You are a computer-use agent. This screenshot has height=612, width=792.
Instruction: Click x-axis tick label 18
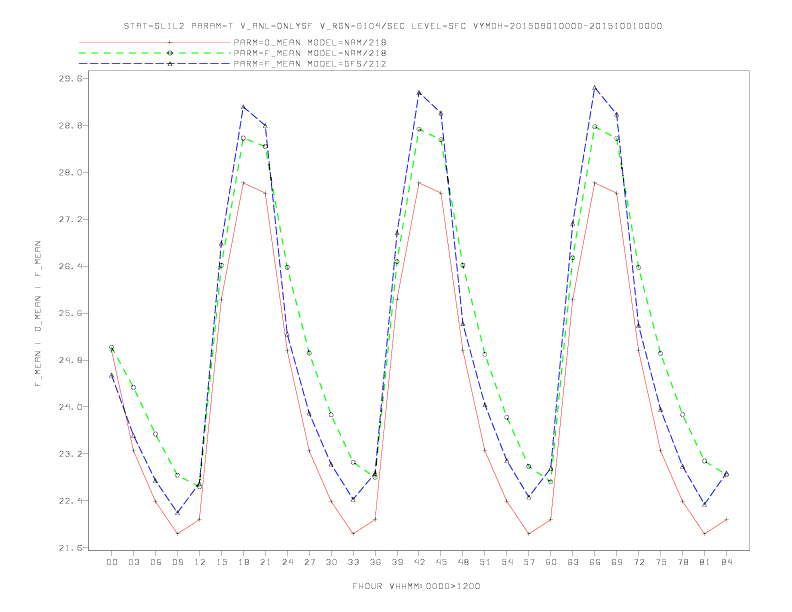click(243, 562)
